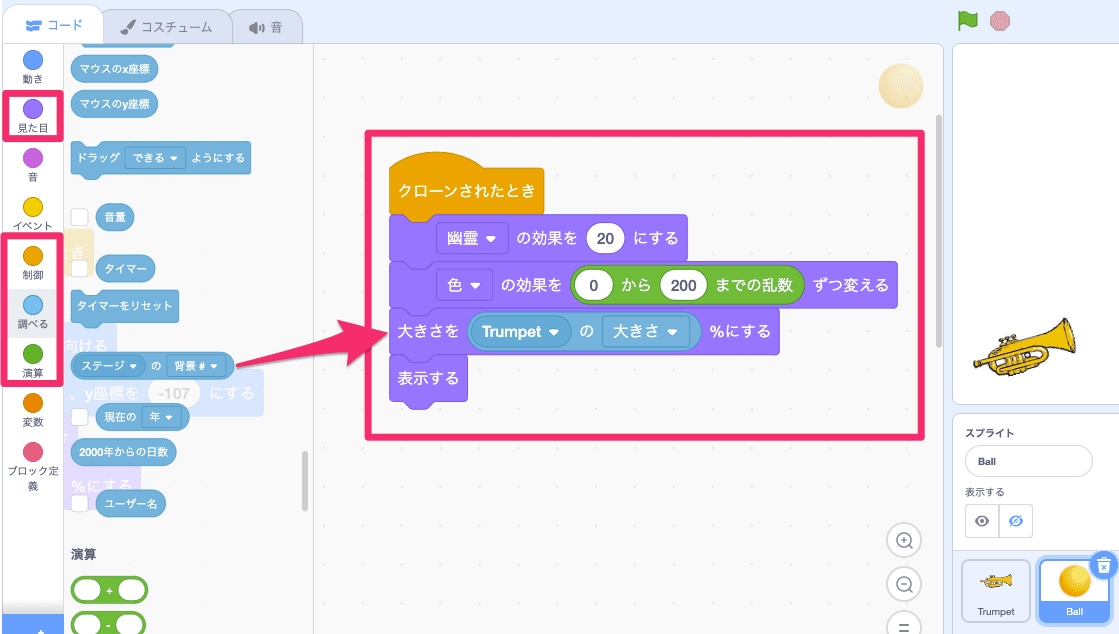Open the Trumpet dropdown in the size block
This screenshot has width=1119, height=634.
(520, 331)
